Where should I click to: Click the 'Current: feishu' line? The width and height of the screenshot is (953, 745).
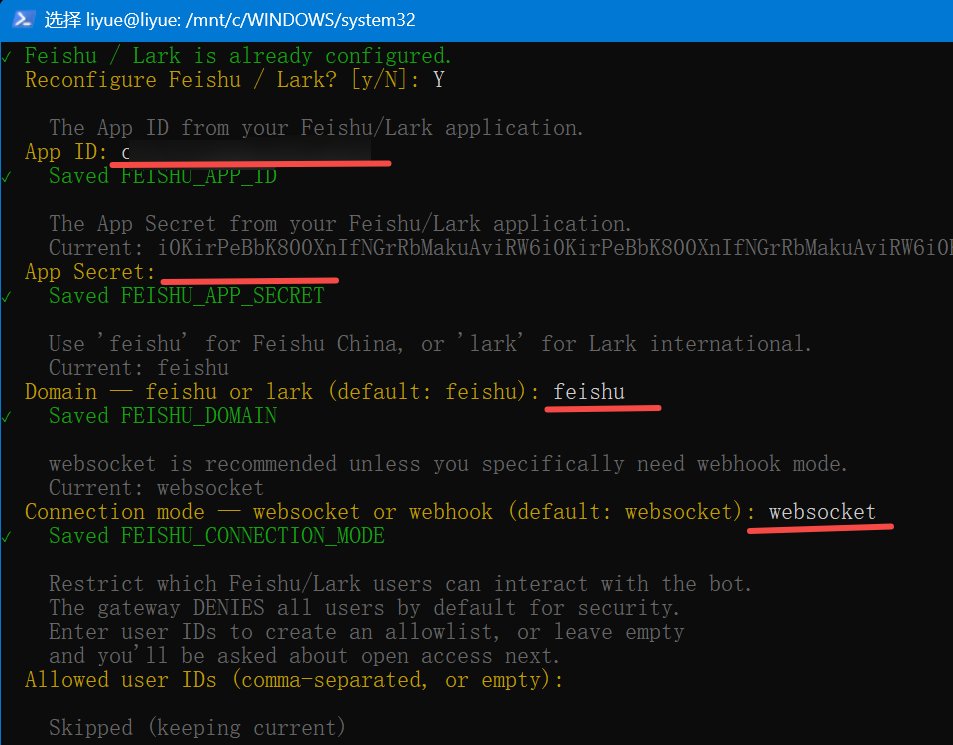pos(139,368)
